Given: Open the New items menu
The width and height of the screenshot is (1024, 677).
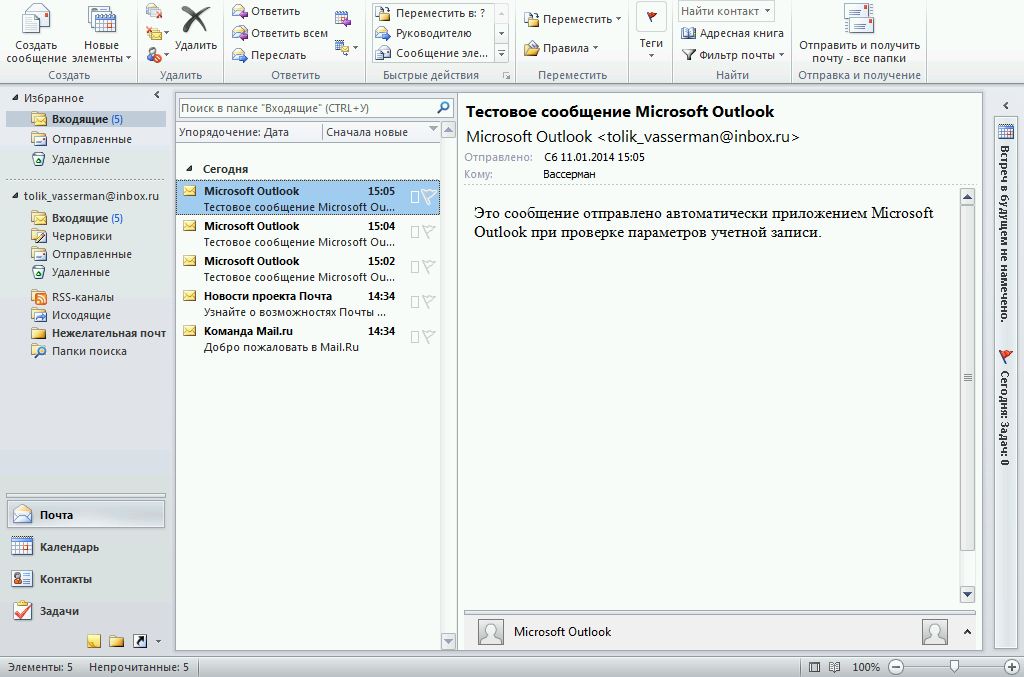Looking at the screenshot, I should (x=101, y=34).
